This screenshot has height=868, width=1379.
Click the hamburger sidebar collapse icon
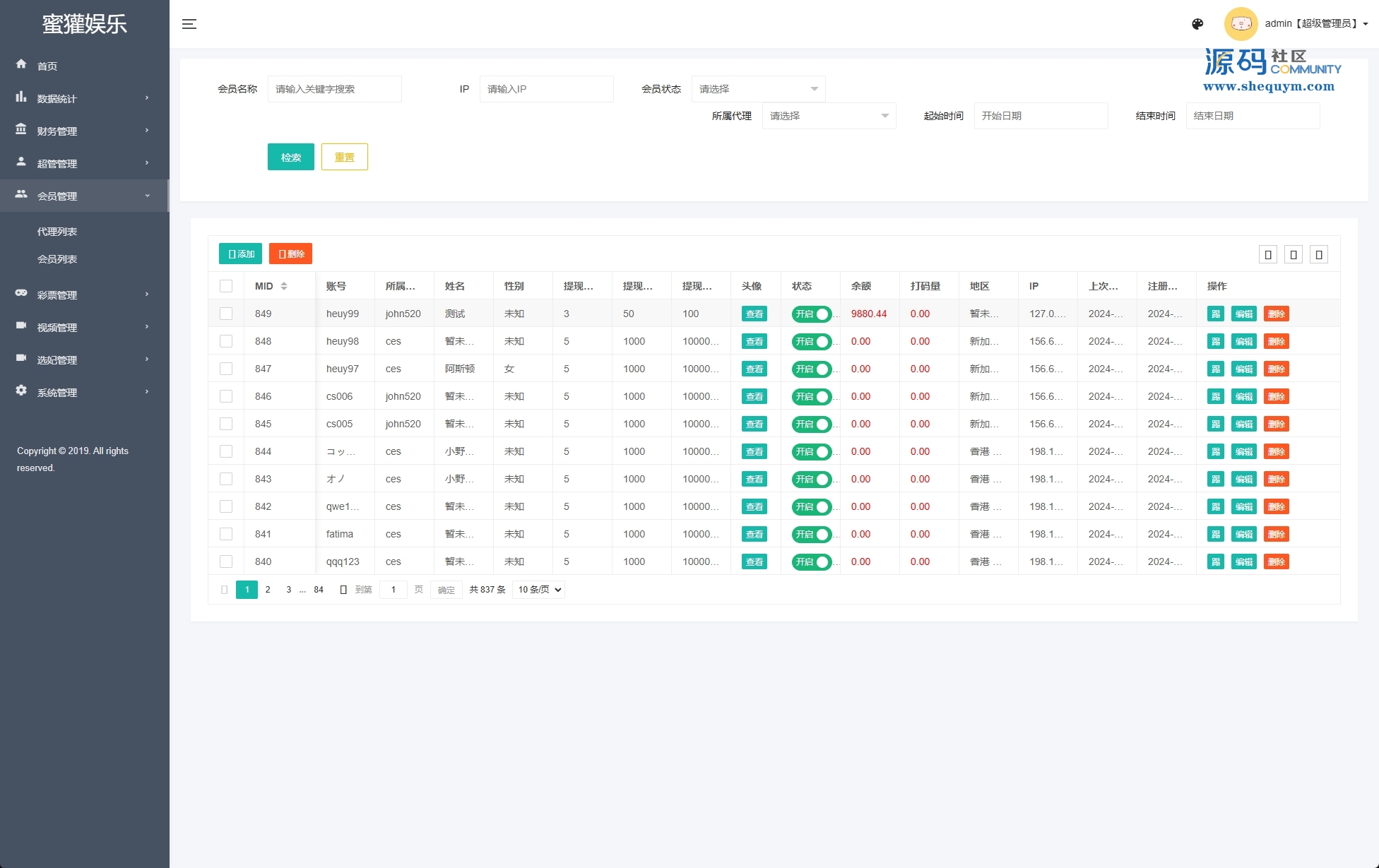coord(189,24)
